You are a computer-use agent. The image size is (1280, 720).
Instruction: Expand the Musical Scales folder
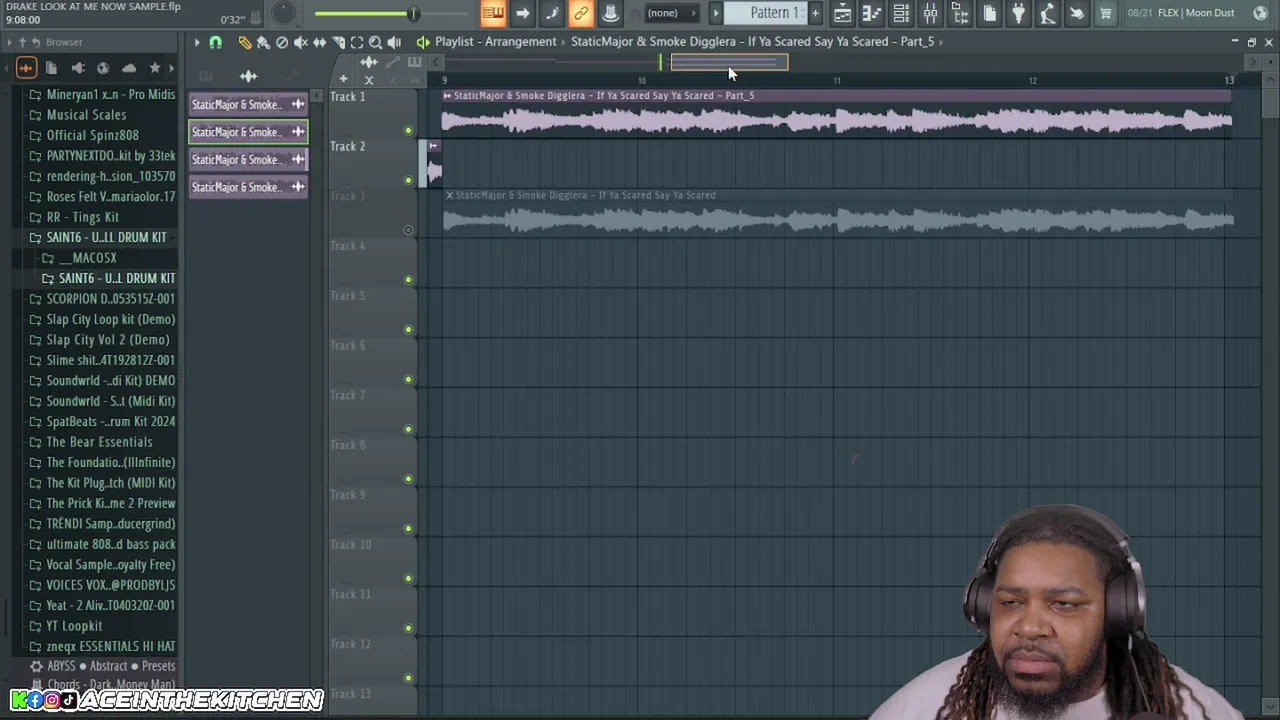coord(86,115)
